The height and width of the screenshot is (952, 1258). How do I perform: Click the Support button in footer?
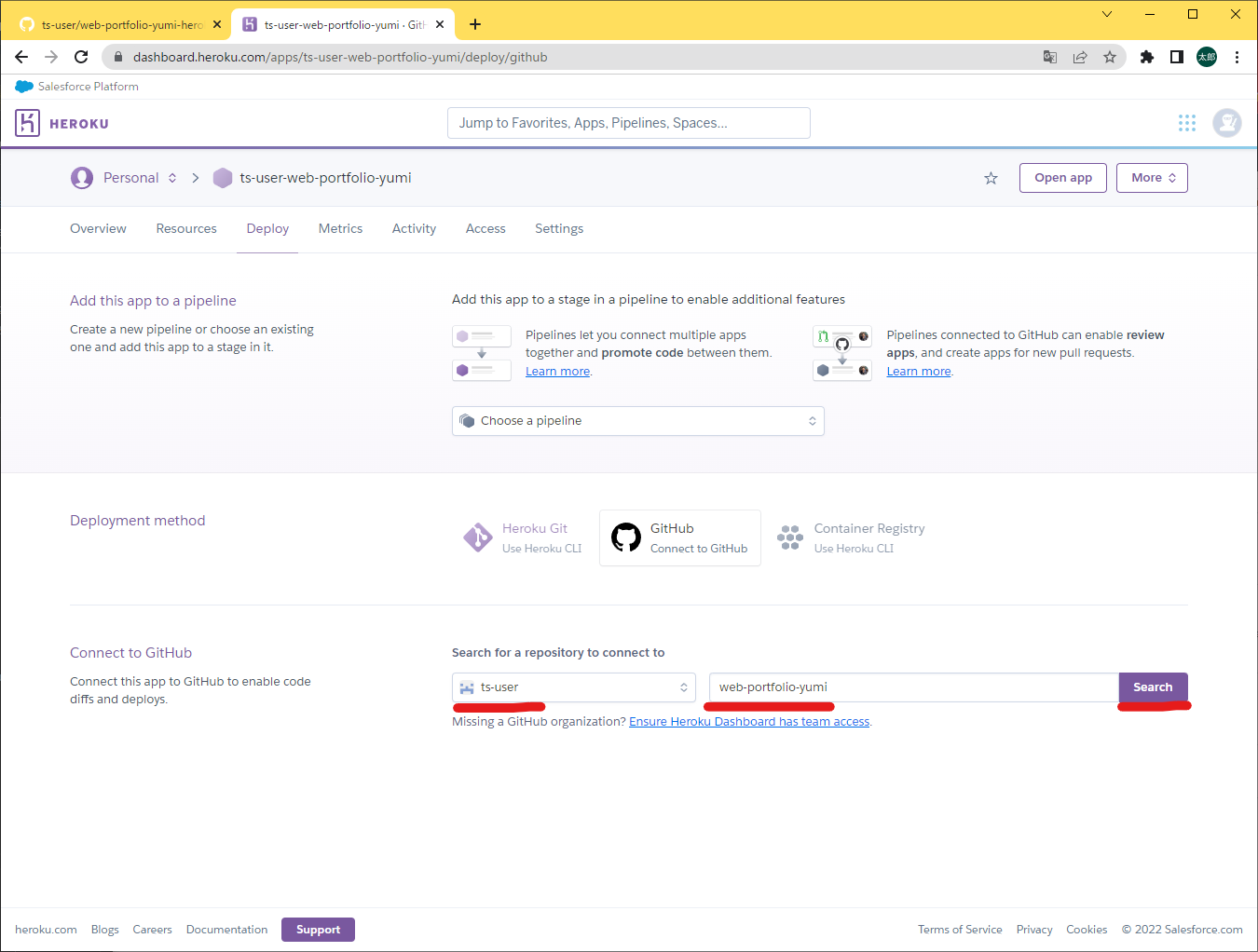point(318,930)
